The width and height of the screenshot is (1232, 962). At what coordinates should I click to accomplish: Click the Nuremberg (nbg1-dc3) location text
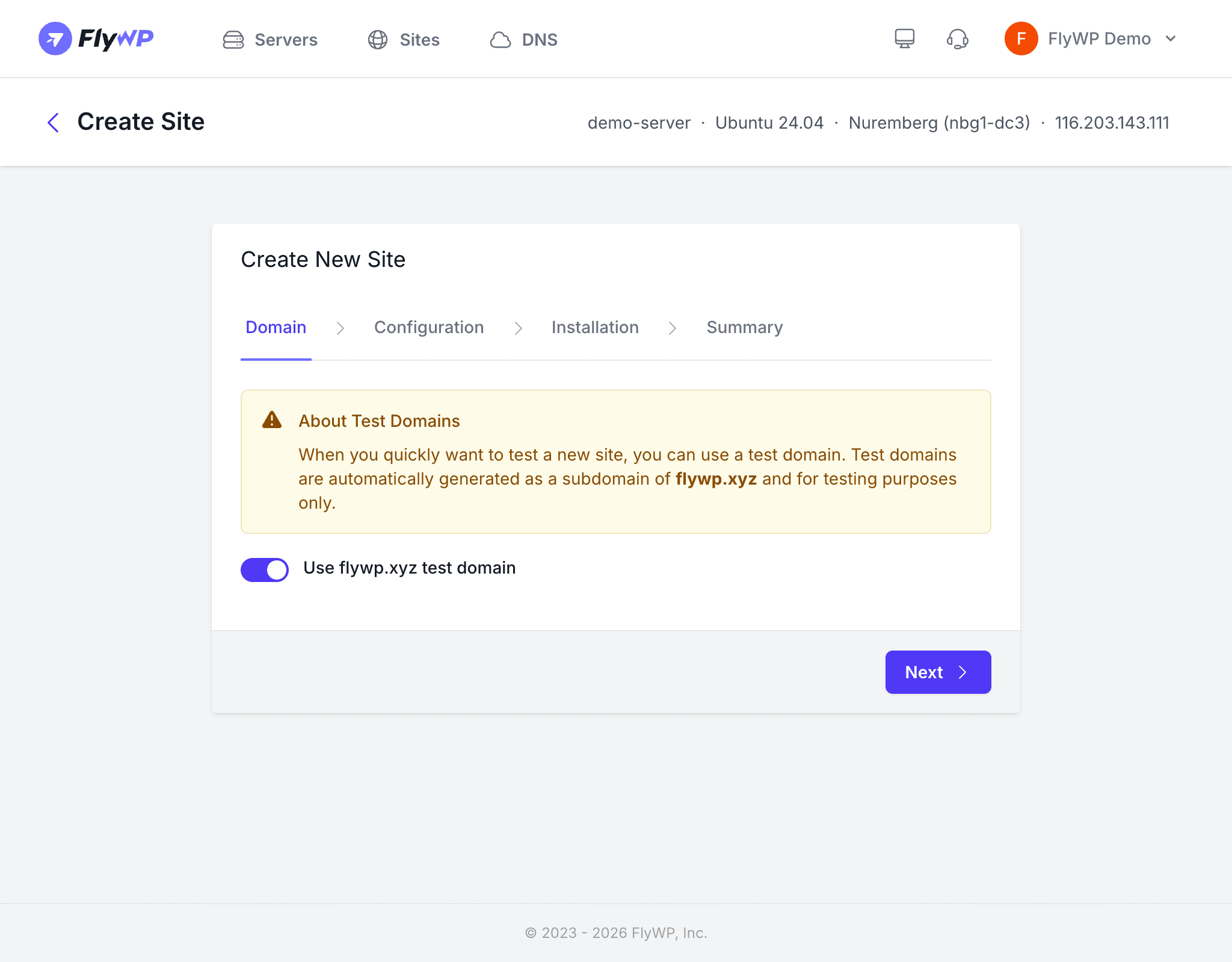coord(939,123)
